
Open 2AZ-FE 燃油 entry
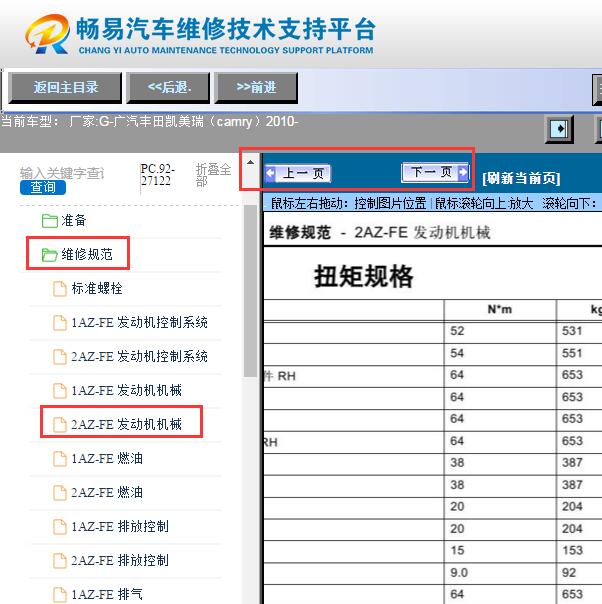tap(107, 492)
